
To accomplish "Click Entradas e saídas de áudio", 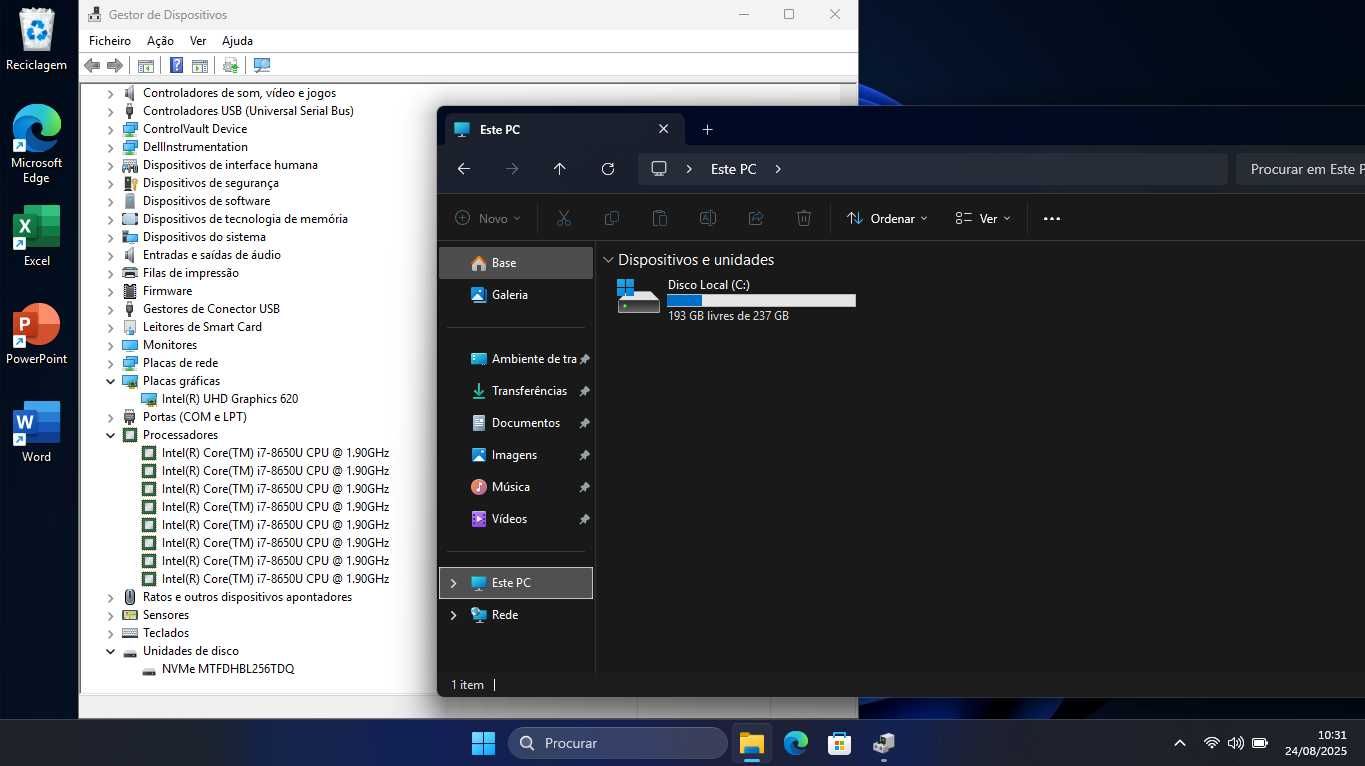I will click(x=212, y=255).
